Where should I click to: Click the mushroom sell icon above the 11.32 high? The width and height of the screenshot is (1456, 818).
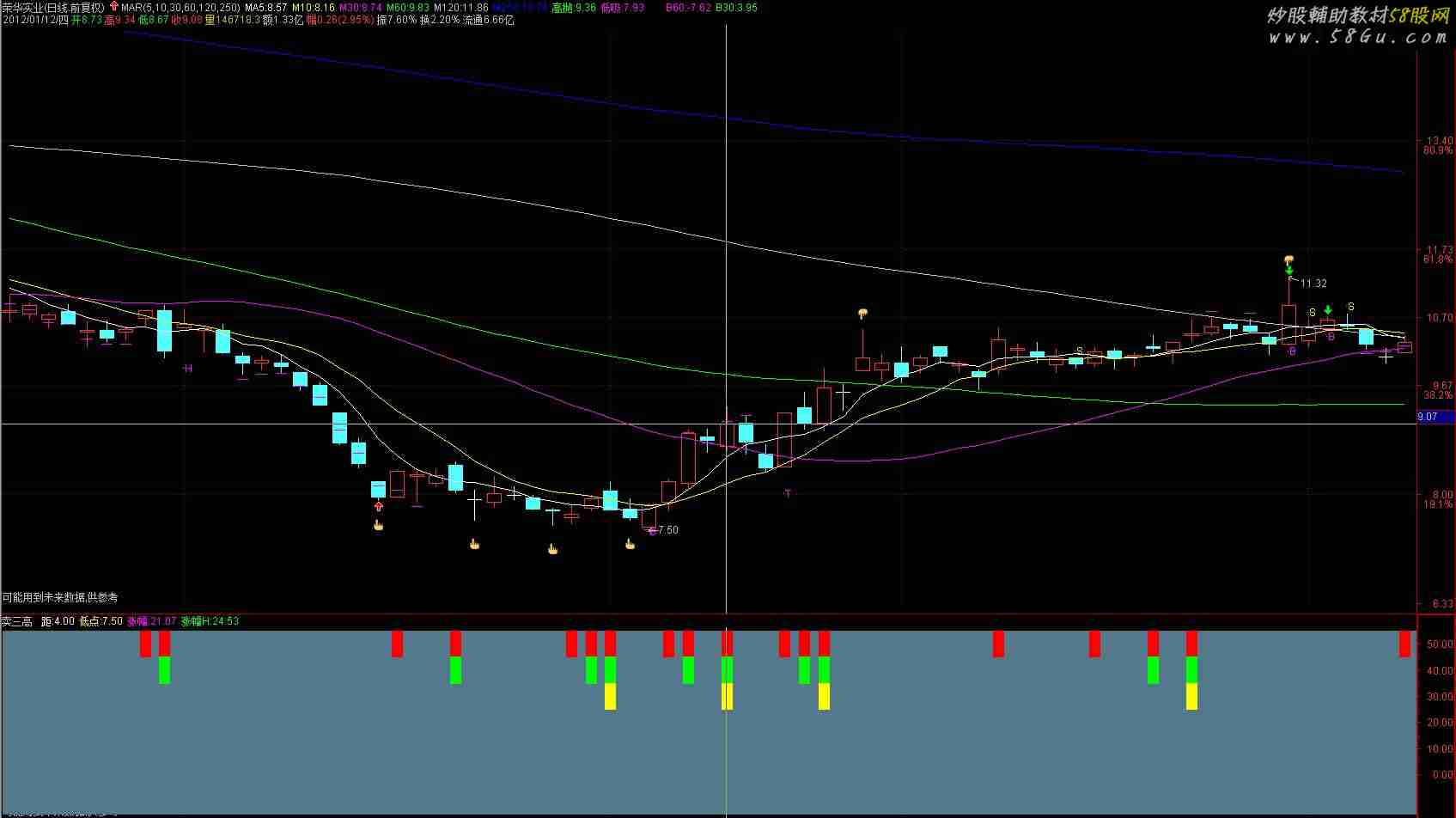pos(1288,259)
